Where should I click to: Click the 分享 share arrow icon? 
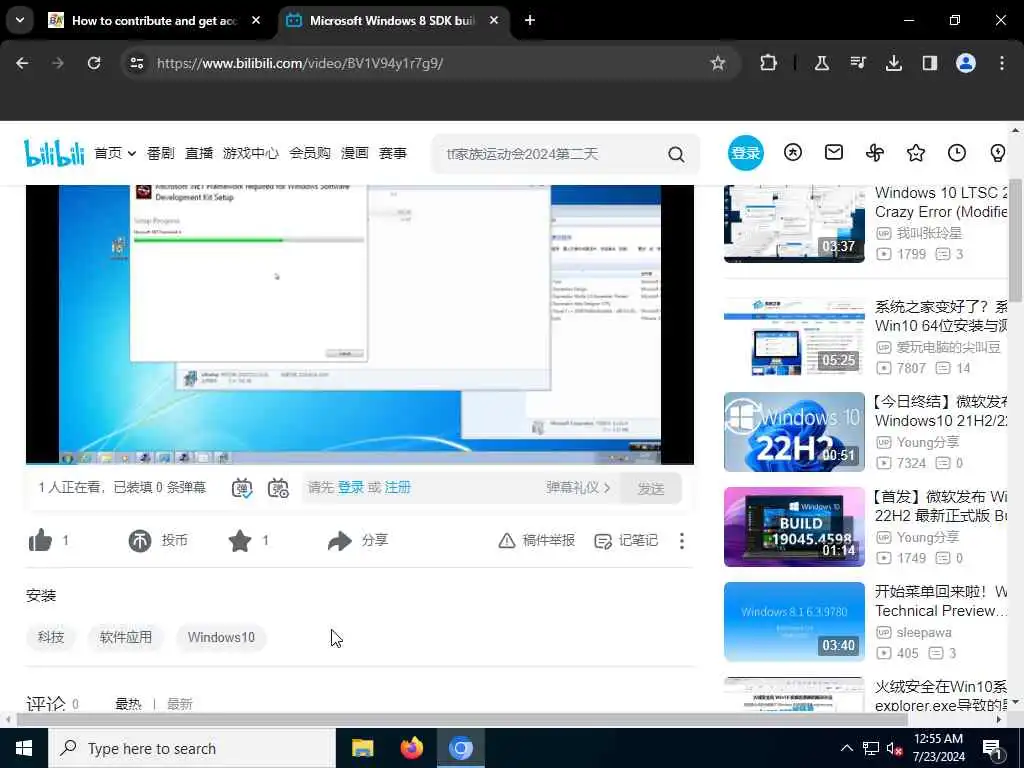[340, 541]
